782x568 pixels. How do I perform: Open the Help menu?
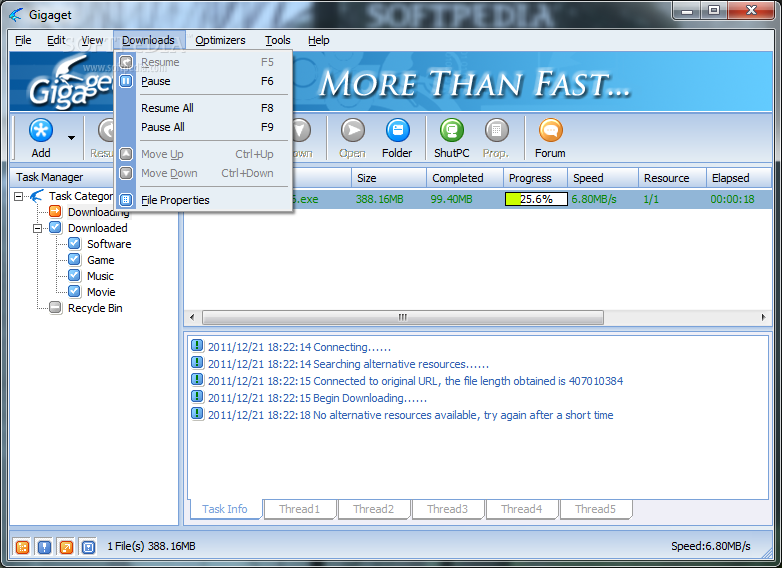[x=318, y=40]
